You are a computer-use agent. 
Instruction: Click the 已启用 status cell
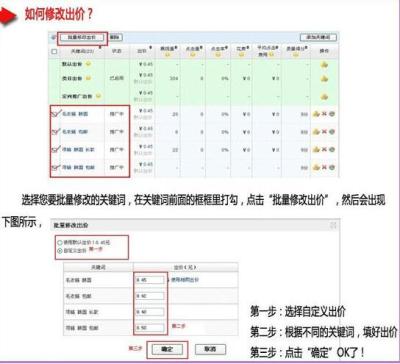point(117,79)
